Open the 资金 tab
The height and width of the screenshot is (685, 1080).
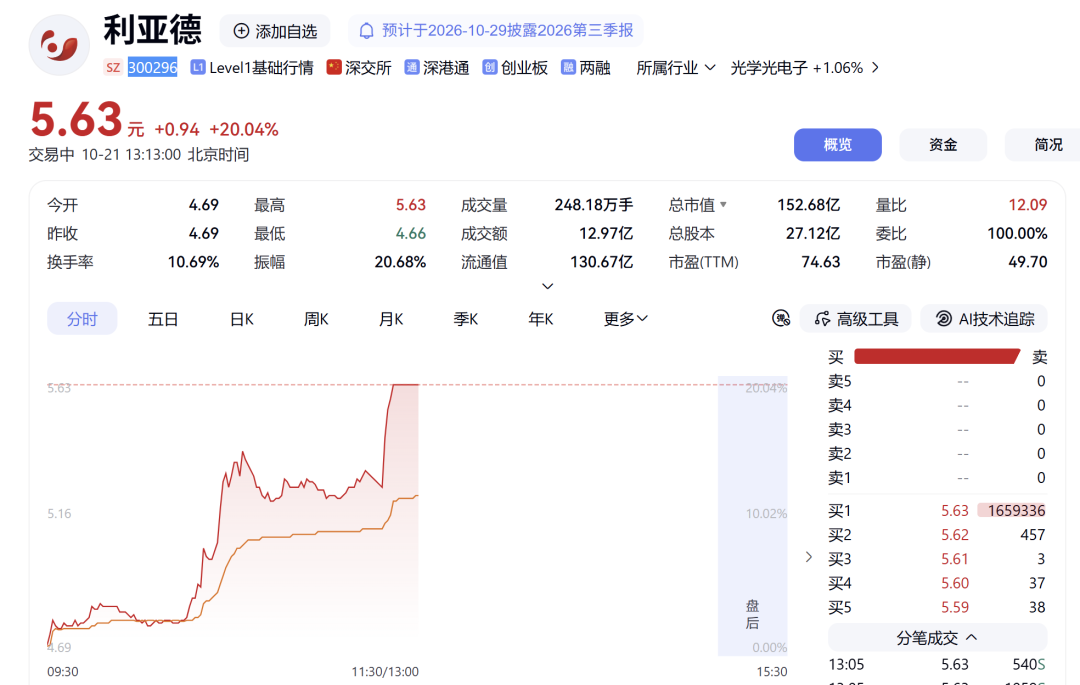[x=943, y=145]
